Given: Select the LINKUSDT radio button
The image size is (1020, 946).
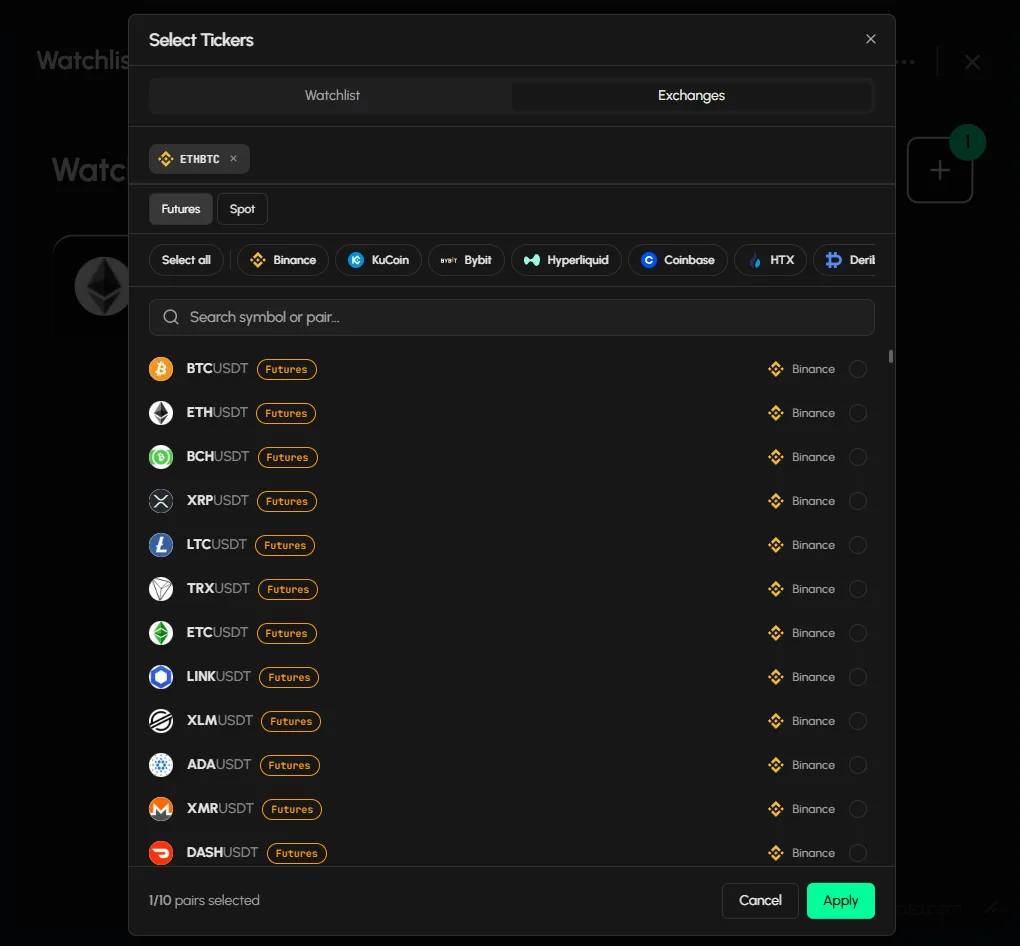Looking at the screenshot, I should point(858,677).
